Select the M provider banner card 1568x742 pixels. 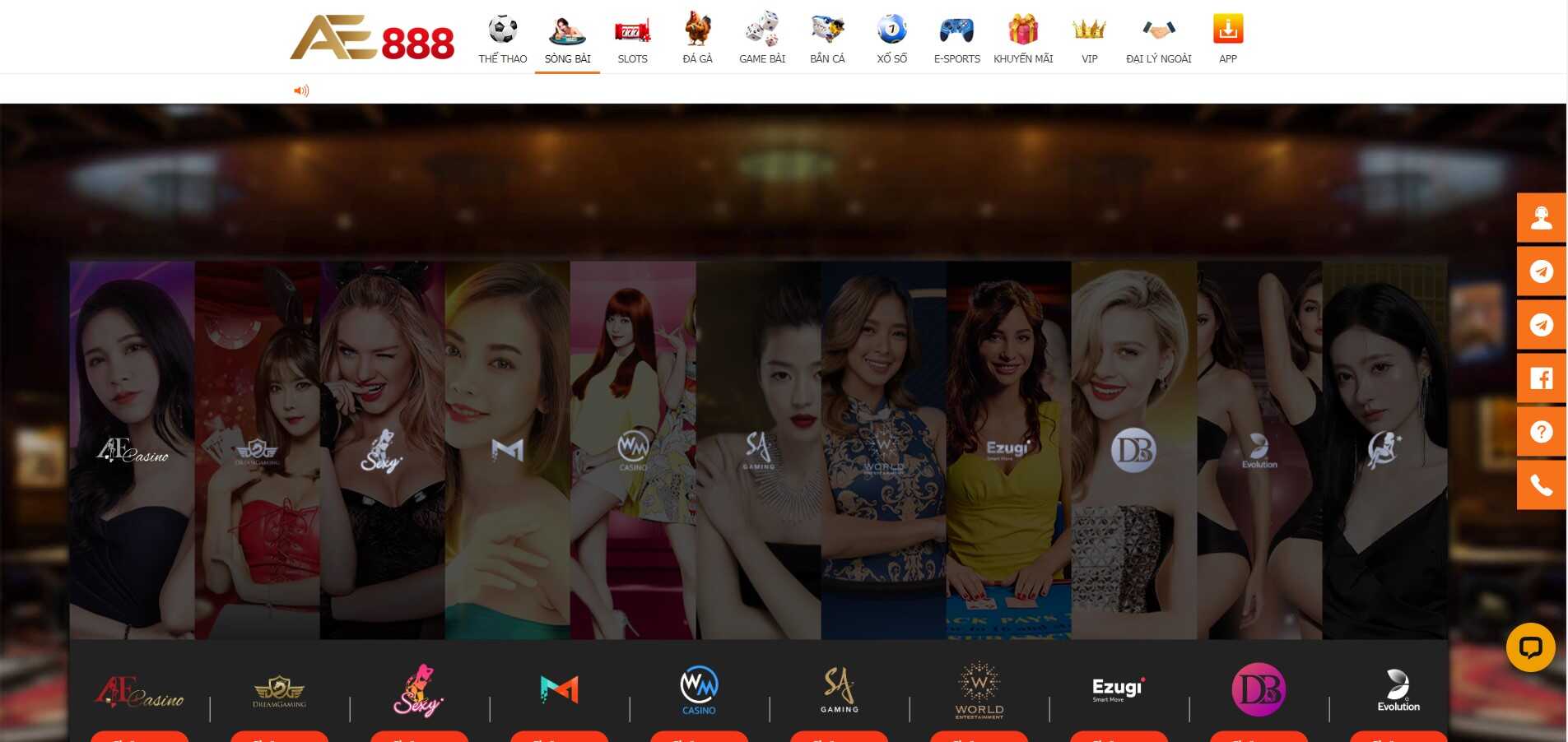(508, 450)
